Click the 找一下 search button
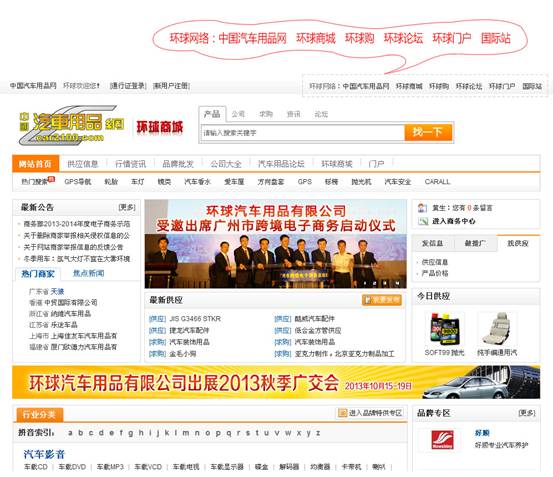 [x=428, y=133]
